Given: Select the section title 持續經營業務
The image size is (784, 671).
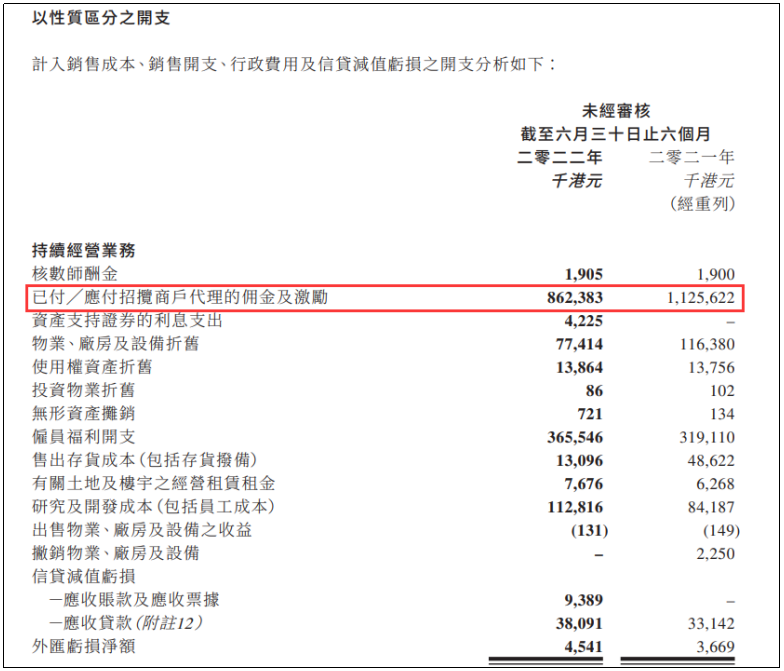Looking at the screenshot, I should point(84,250).
